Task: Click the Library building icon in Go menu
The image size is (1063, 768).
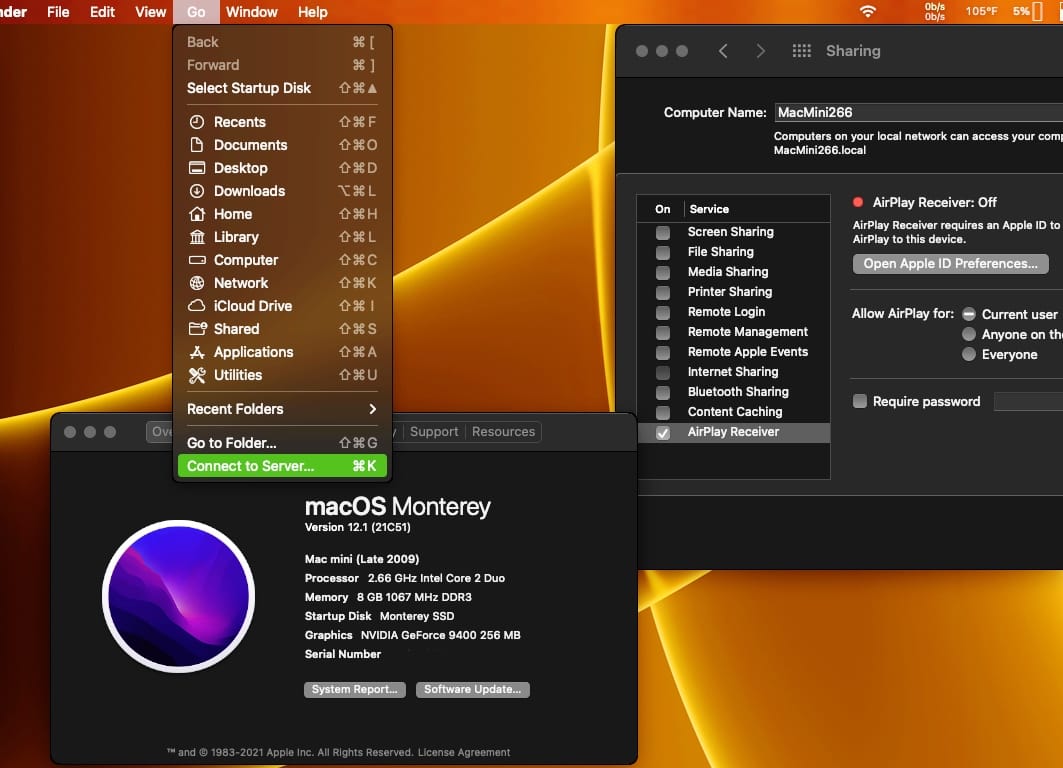Action: [197, 237]
